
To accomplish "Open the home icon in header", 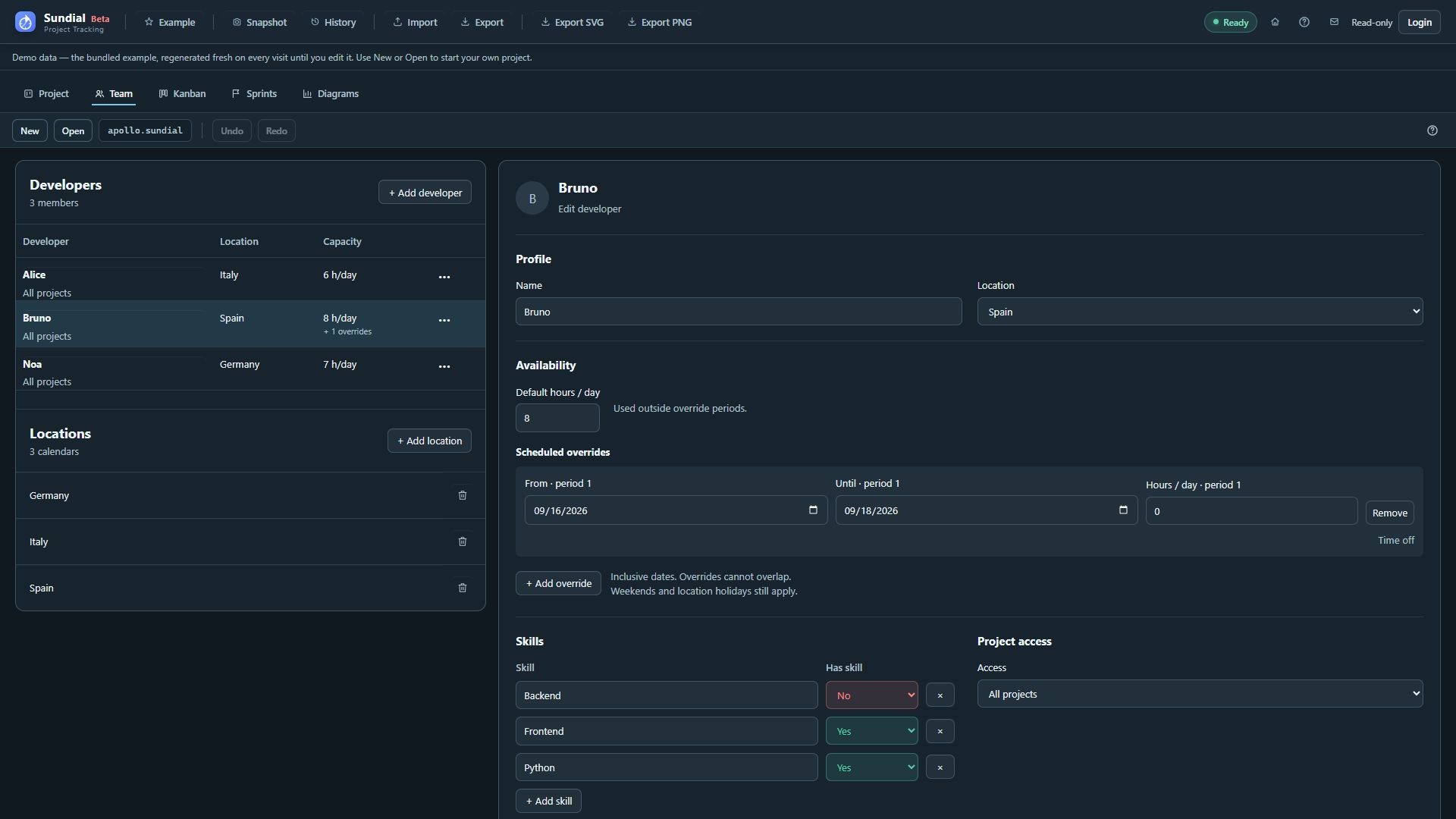I will [x=1275, y=22].
